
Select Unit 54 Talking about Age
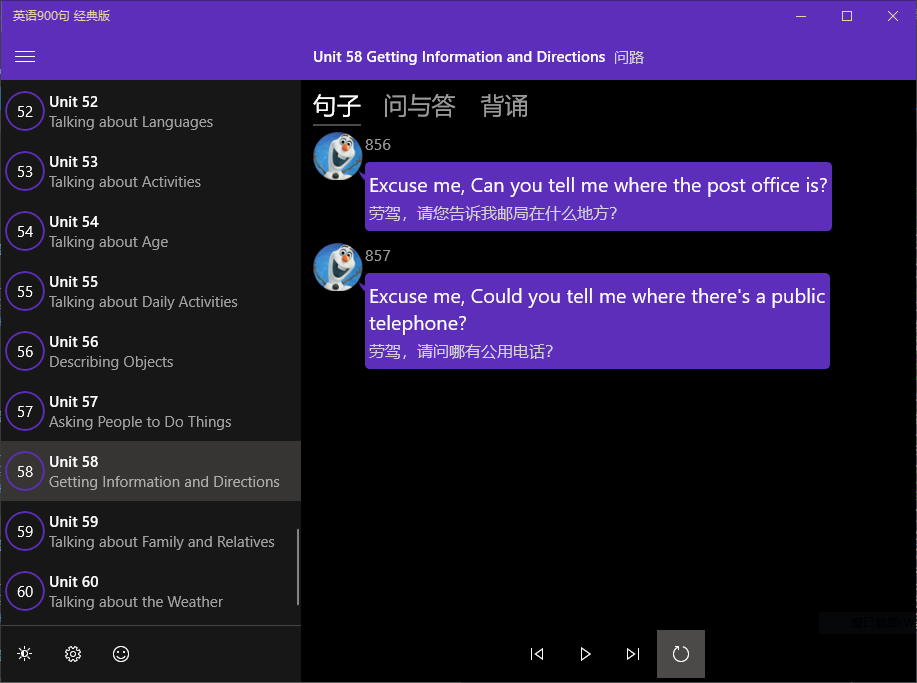pyautogui.click(x=151, y=232)
